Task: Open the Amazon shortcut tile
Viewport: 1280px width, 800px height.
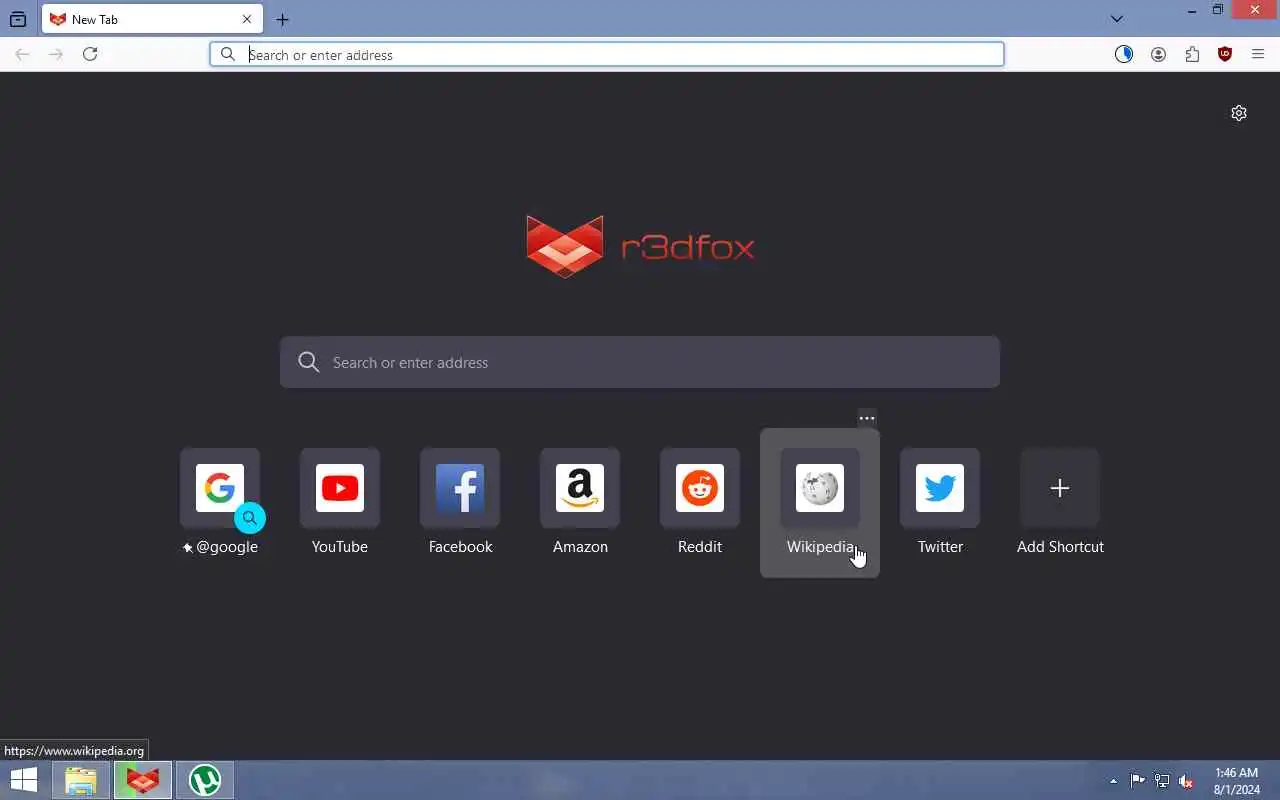Action: coord(580,502)
